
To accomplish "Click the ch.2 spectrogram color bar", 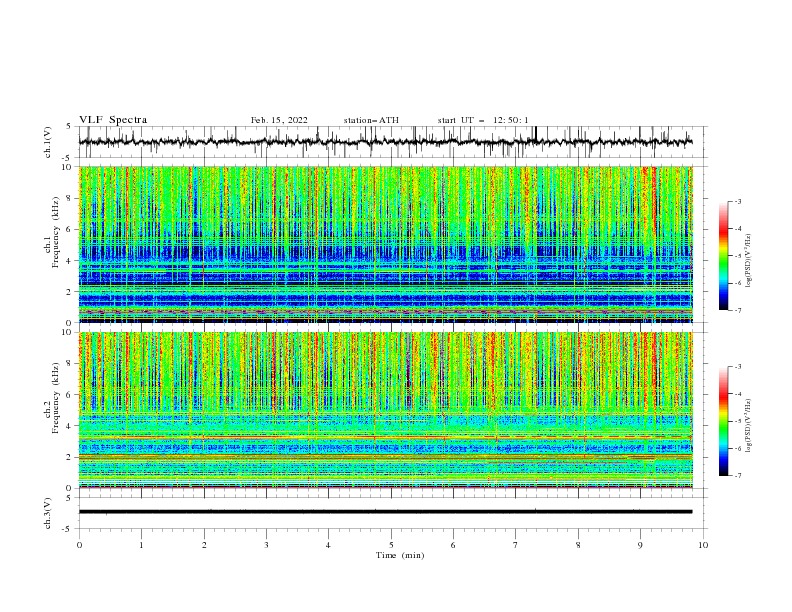I will pos(724,421).
